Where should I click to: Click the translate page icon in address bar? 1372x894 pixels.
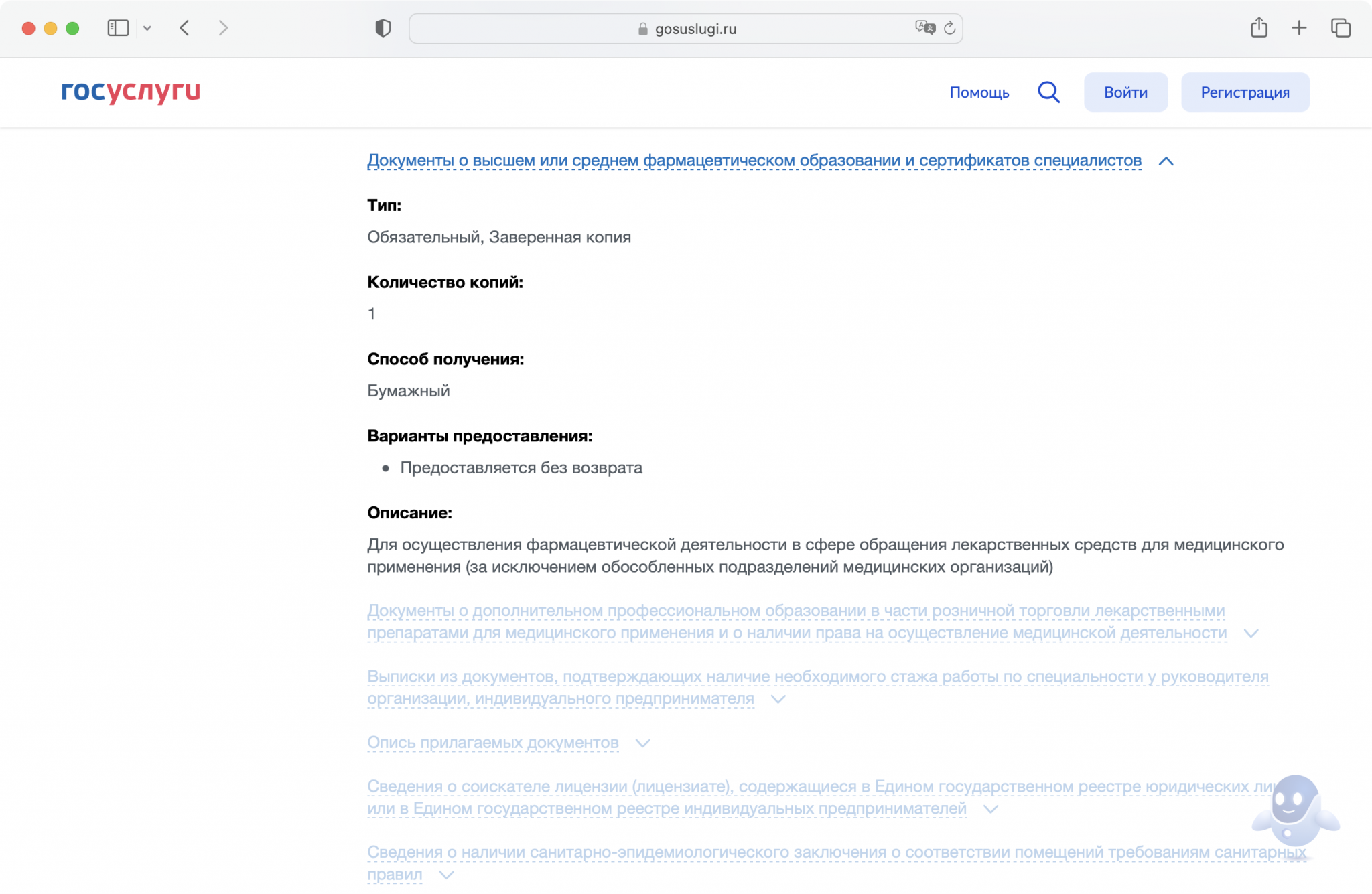coord(924,28)
